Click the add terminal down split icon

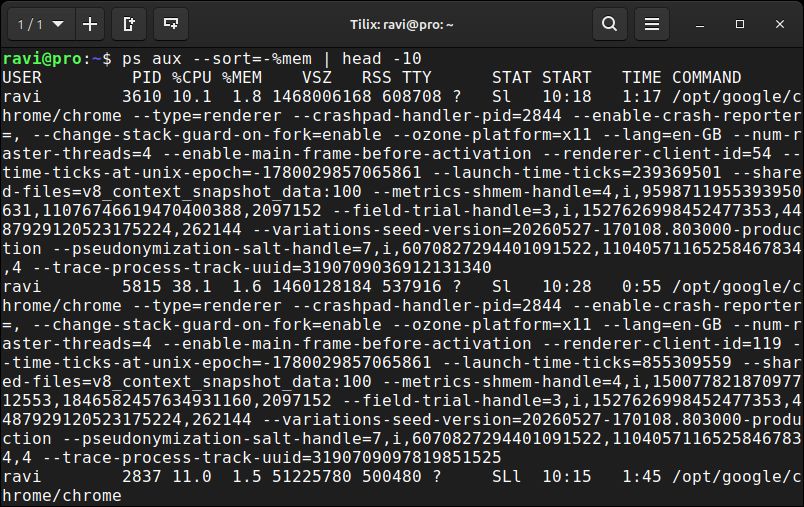171,24
